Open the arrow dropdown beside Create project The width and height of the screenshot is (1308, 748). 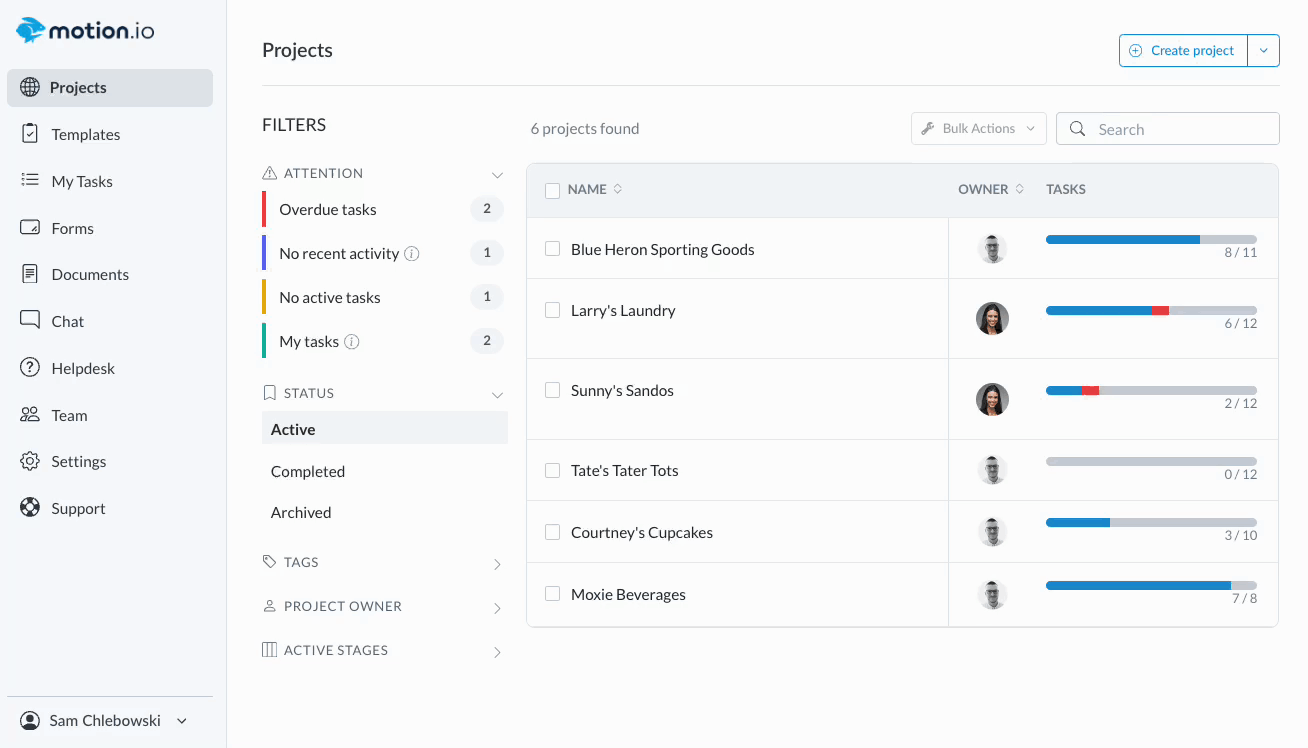1263,51
